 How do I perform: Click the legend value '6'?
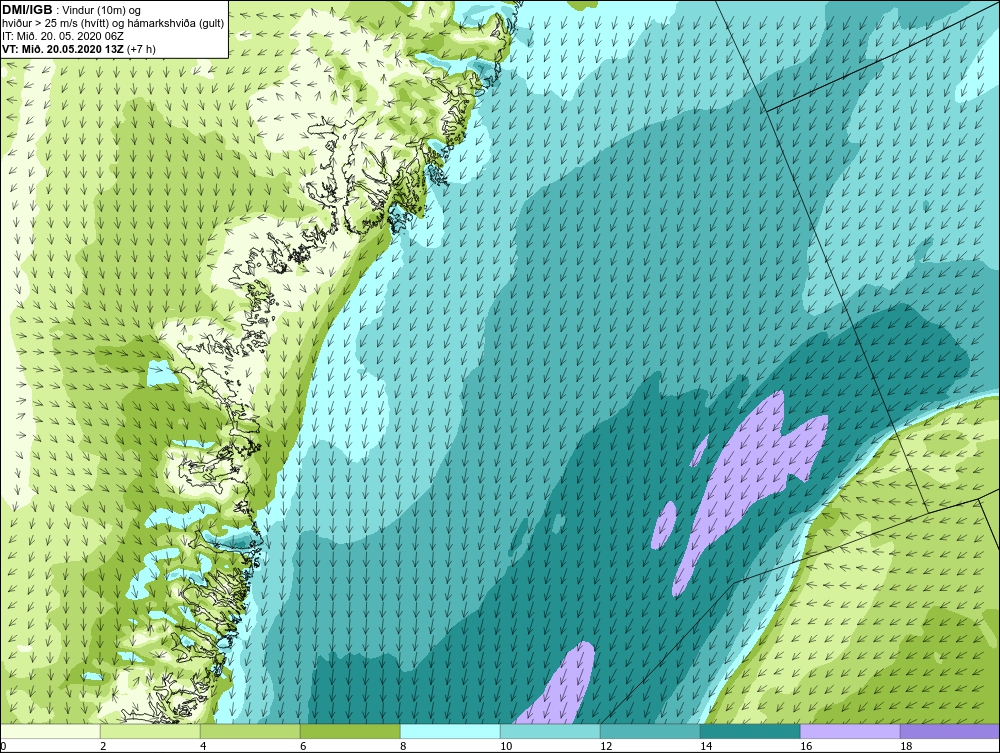pos(303,746)
